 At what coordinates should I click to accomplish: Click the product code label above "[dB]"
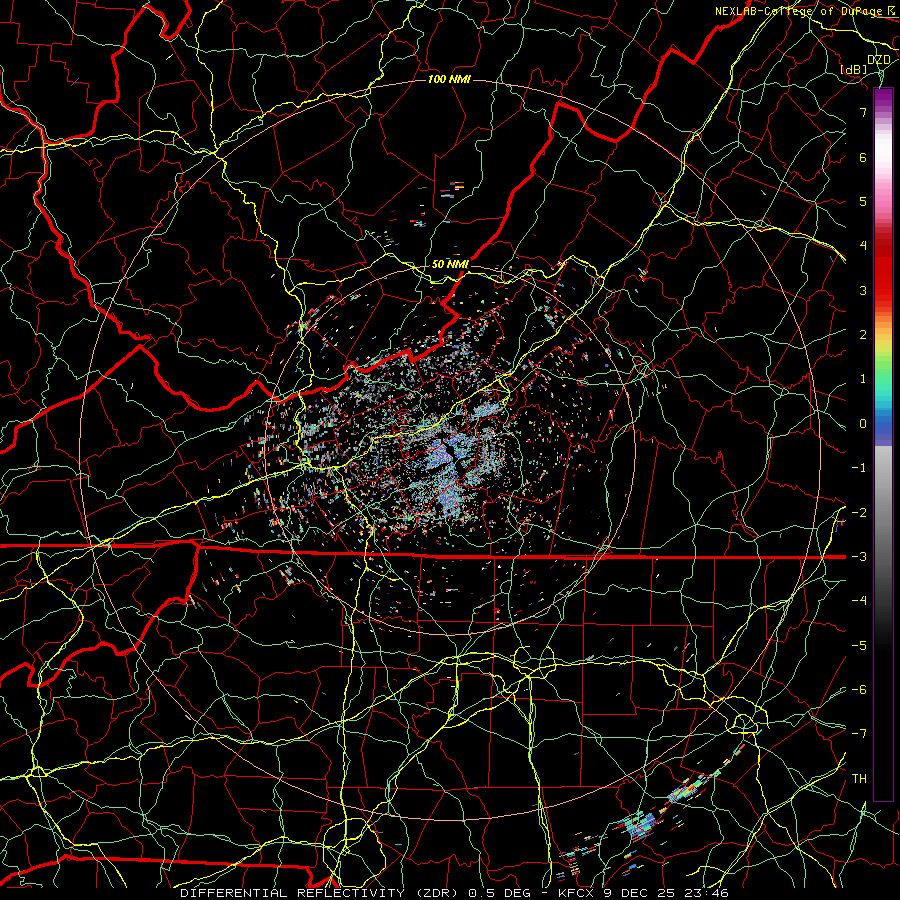coord(878,59)
